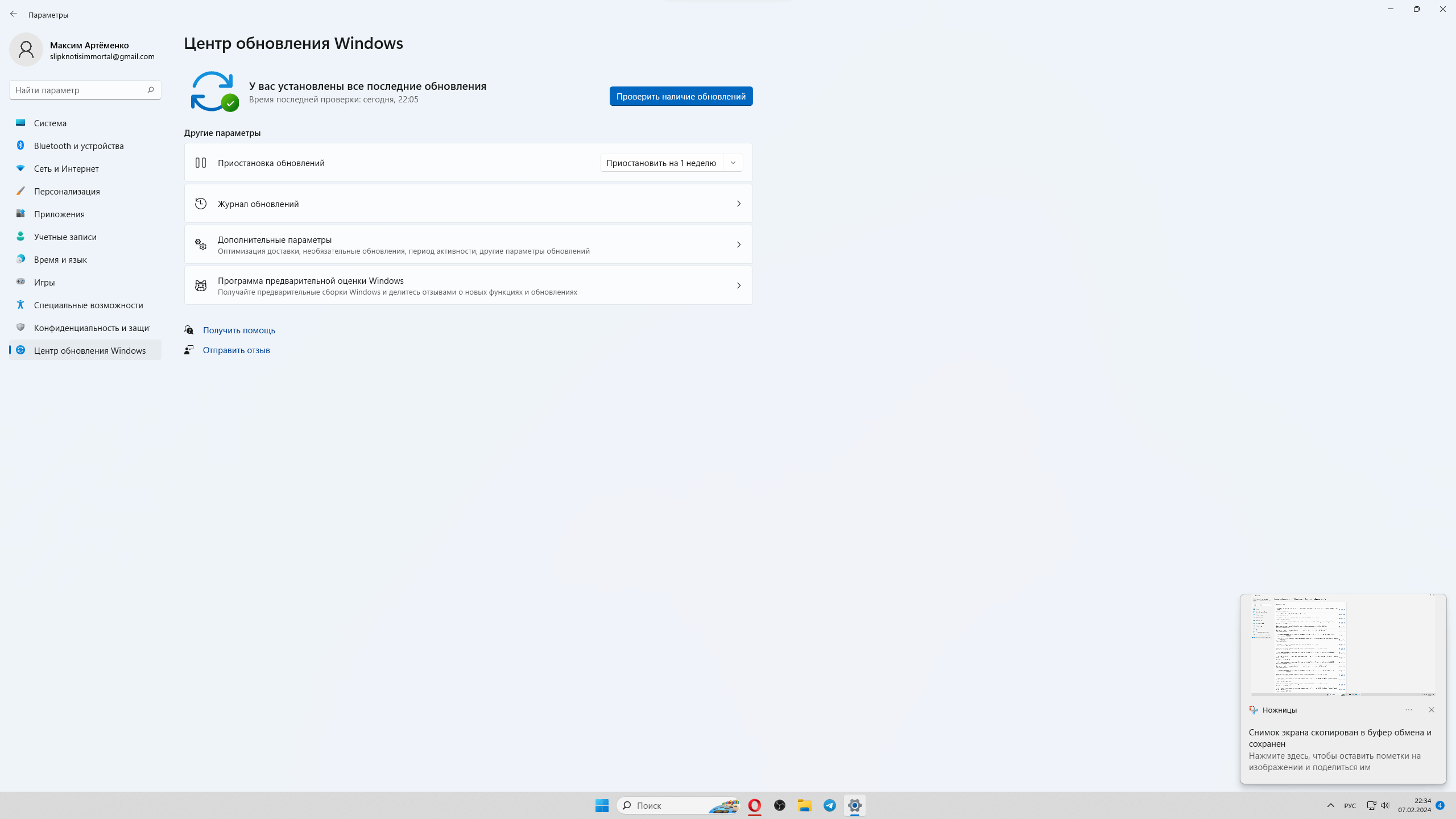Launch Opera browser from taskbar
The width and height of the screenshot is (1456, 819).
pos(755,805)
